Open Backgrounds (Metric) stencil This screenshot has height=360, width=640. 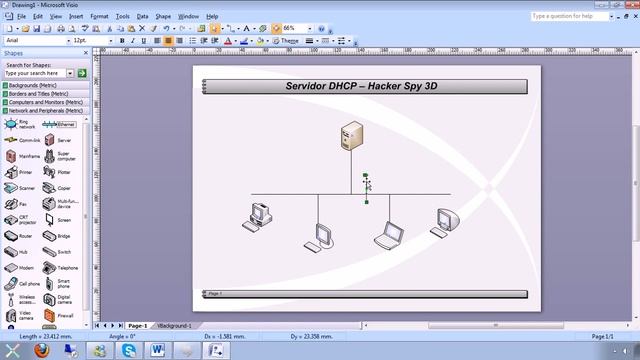[46, 85]
